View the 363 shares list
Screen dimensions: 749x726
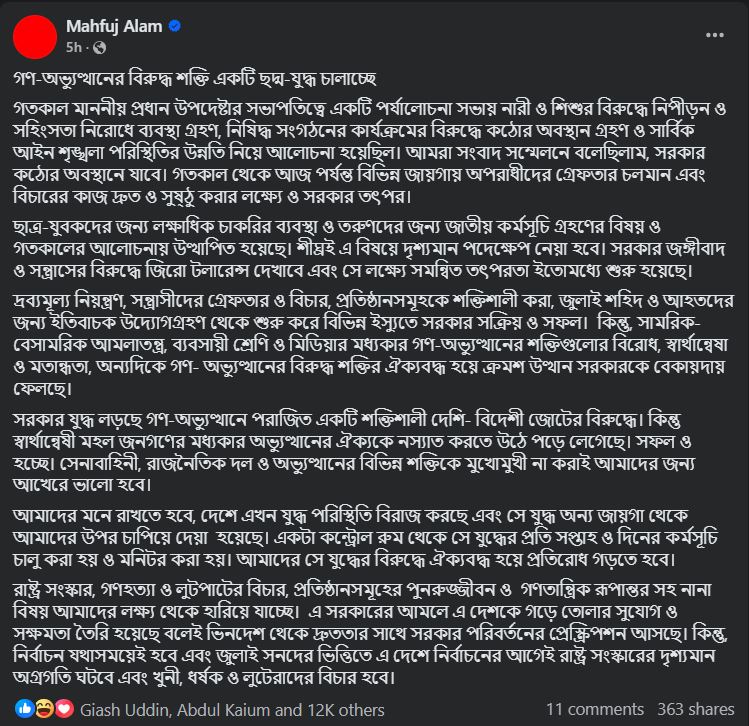[x=697, y=709]
